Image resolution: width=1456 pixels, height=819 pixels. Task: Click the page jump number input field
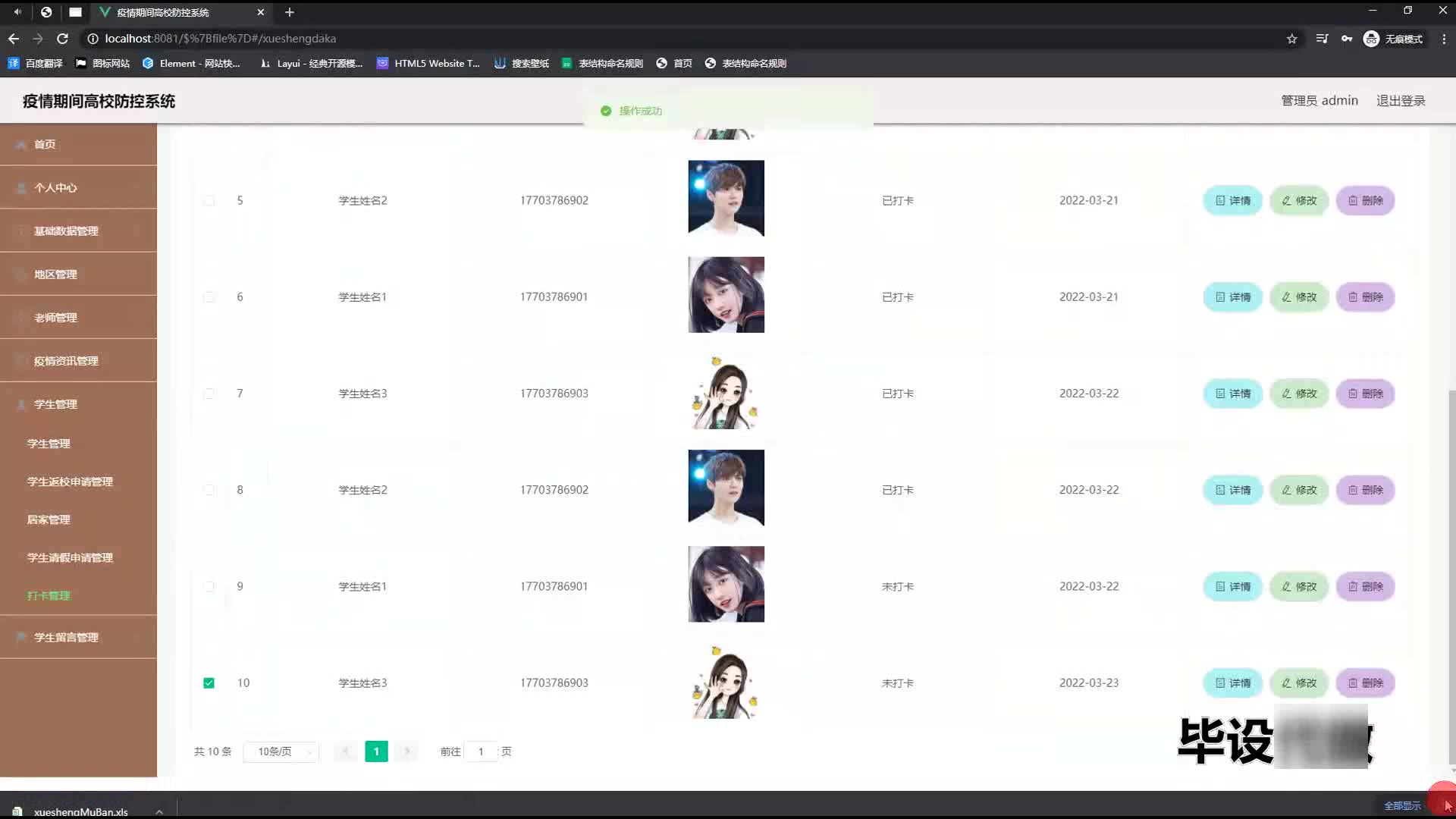pyautogui.click(x=481, y=752)
